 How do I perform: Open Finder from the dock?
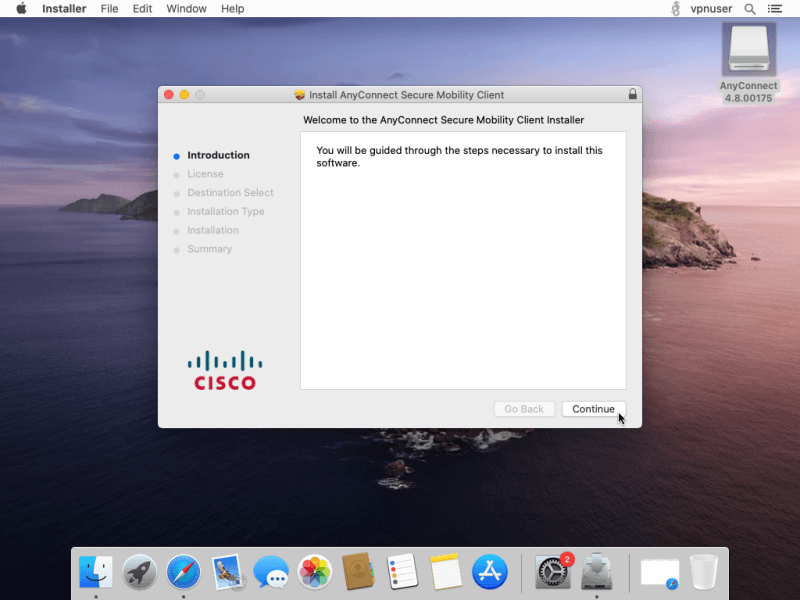click(96, 572)
